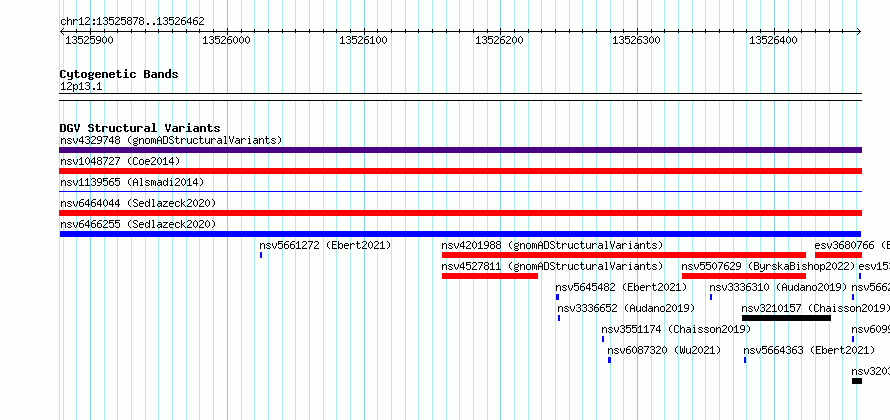The height and width of the screenshot is (420, 890).
Task: Click the thin blue line for nsv1139565
Action: [460, 191]
